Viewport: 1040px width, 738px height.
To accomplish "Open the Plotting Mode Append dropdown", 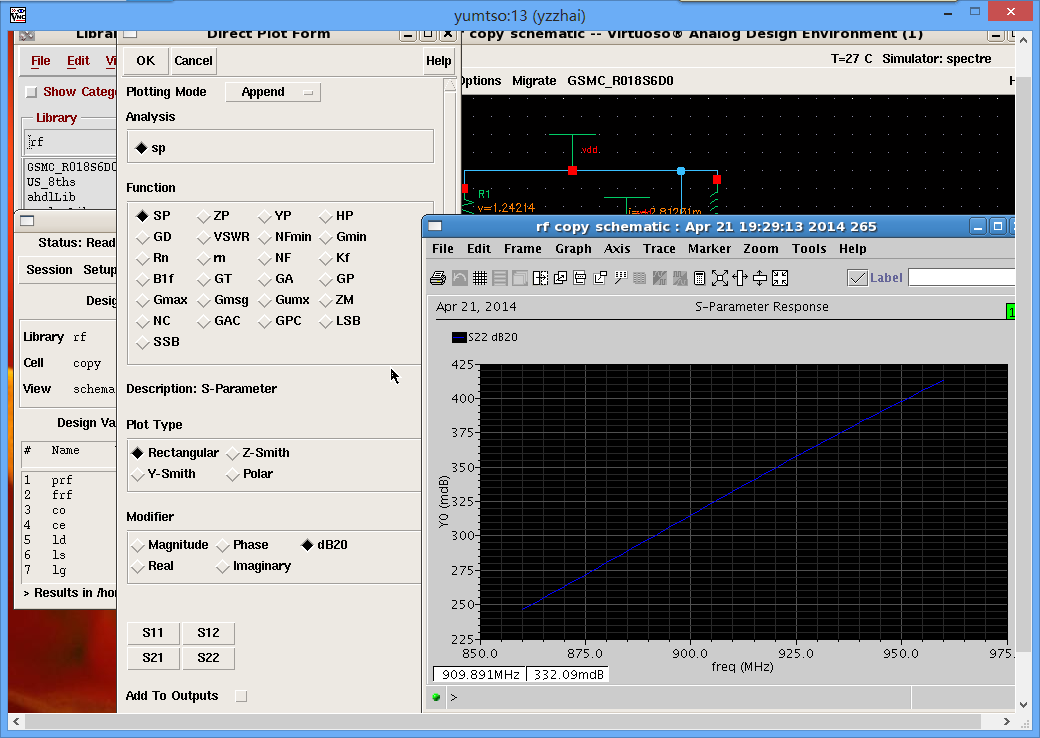I will coord(273,92).
